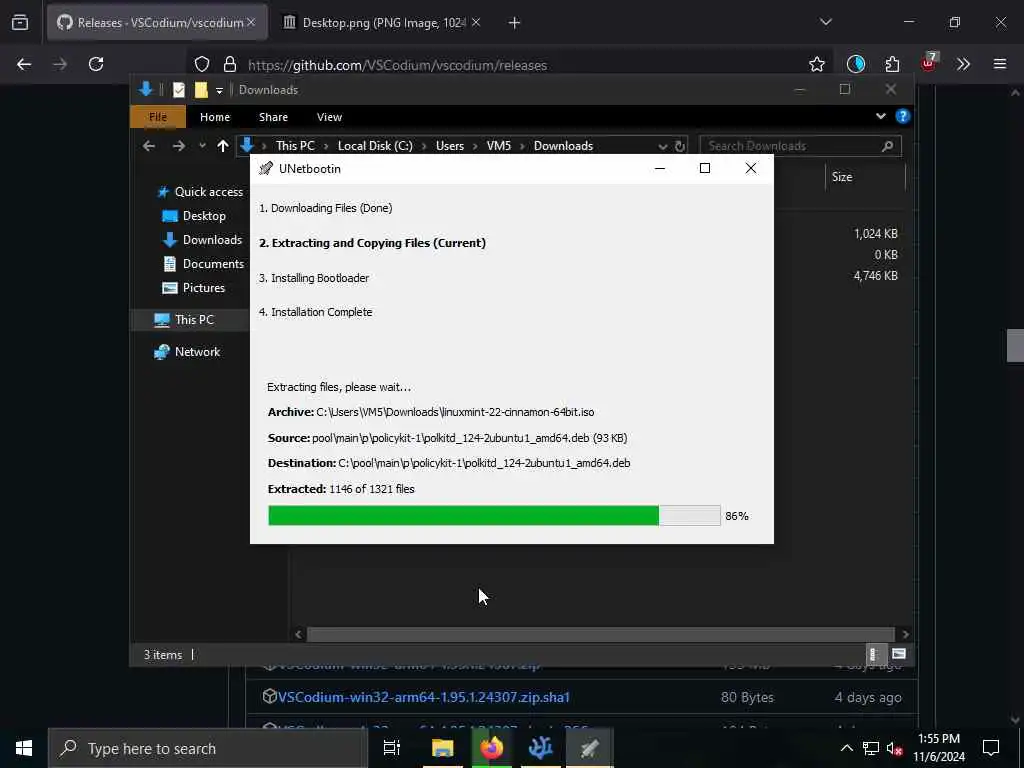The height and width of the screenshot is (768, 1024).
Task: Click the Firefox shield tracking protection icon
Action: coord(202,64)
